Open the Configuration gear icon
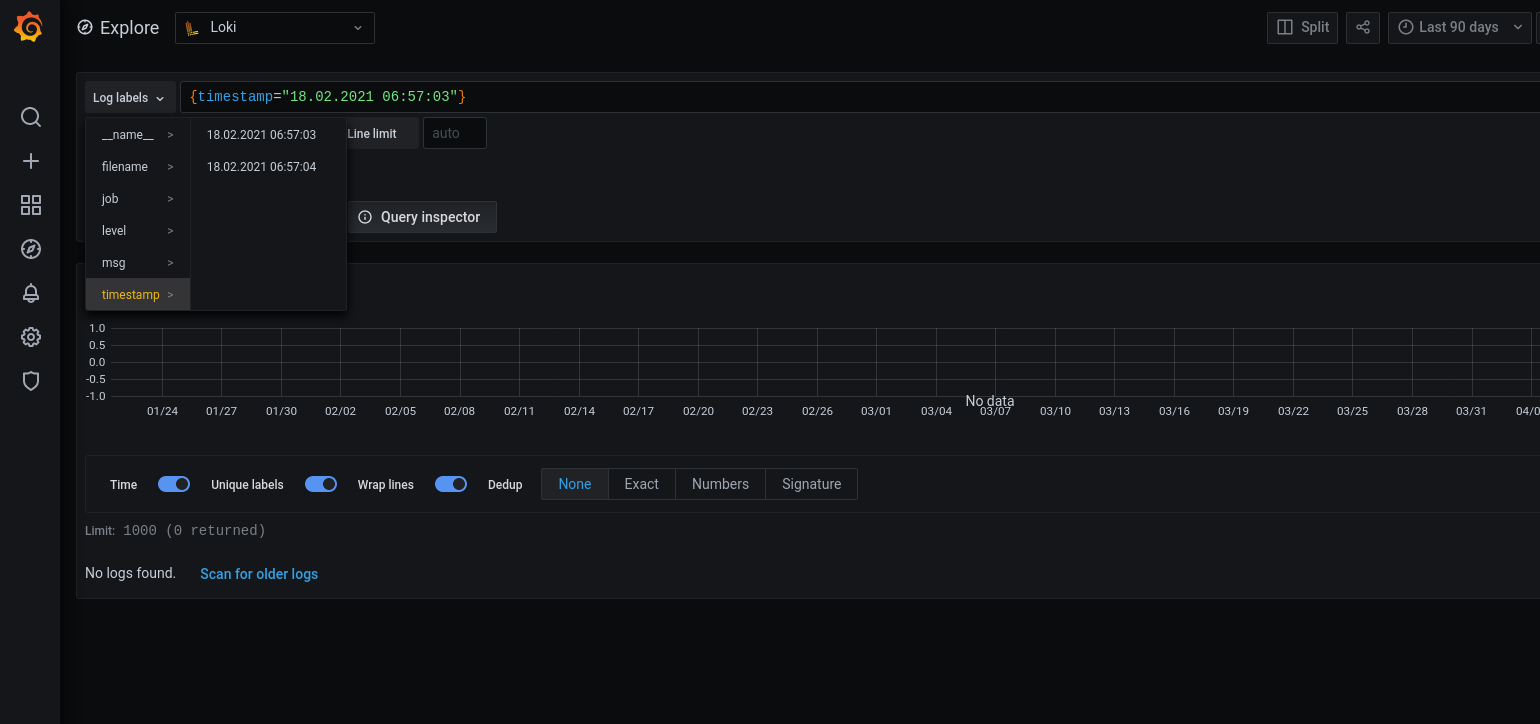 coord(30,337)
